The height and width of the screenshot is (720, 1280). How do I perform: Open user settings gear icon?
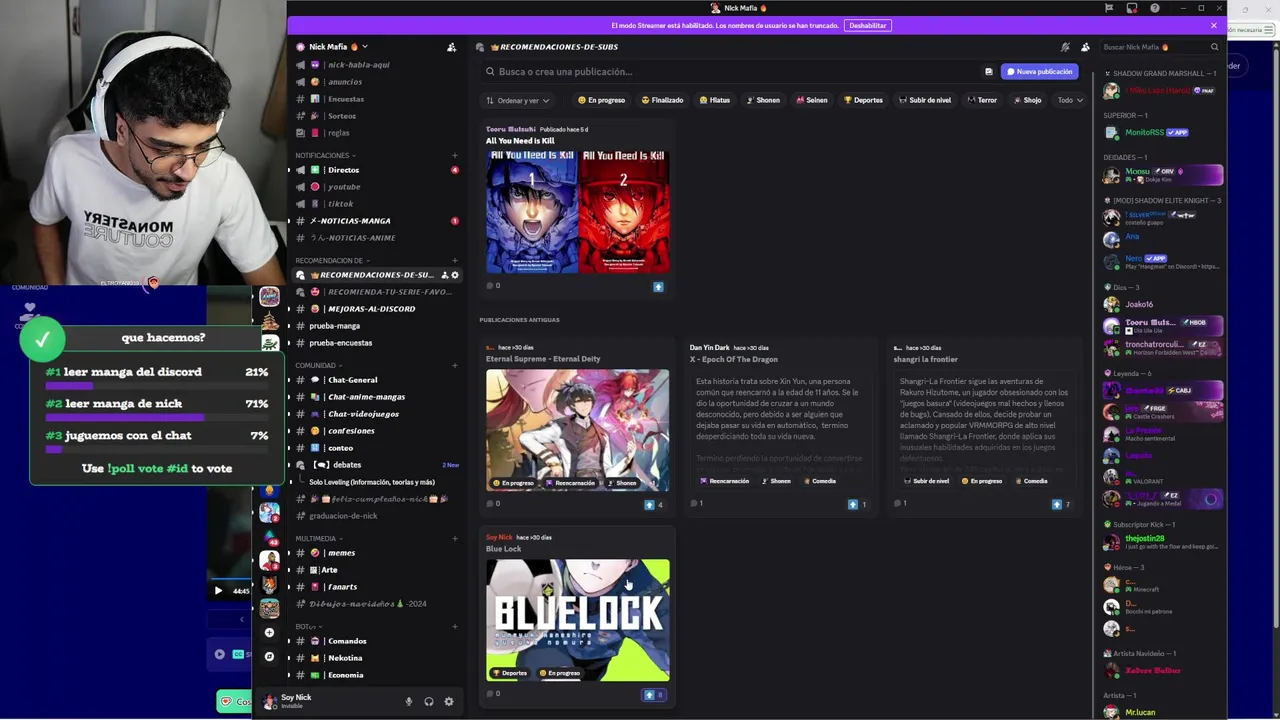[x=448, y=702]
